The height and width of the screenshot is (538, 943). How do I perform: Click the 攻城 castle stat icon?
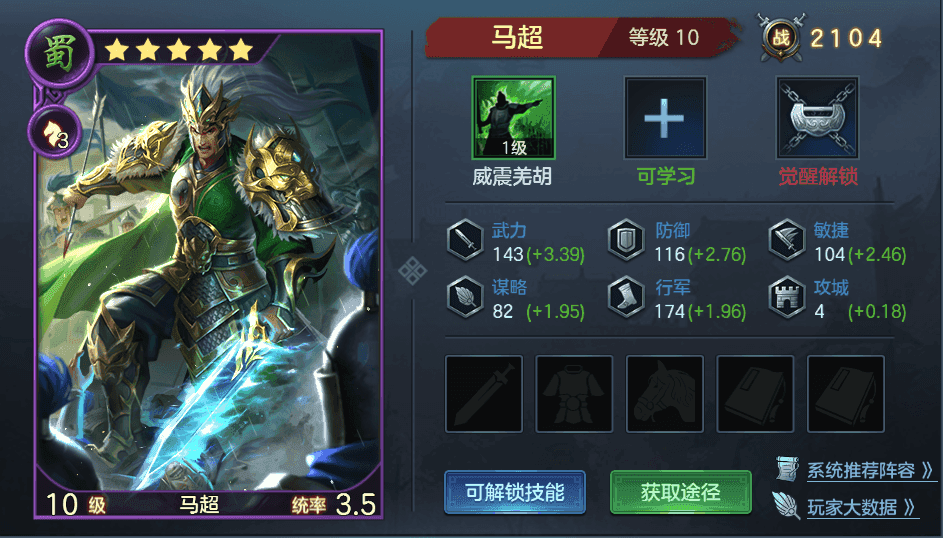(787, 298)
